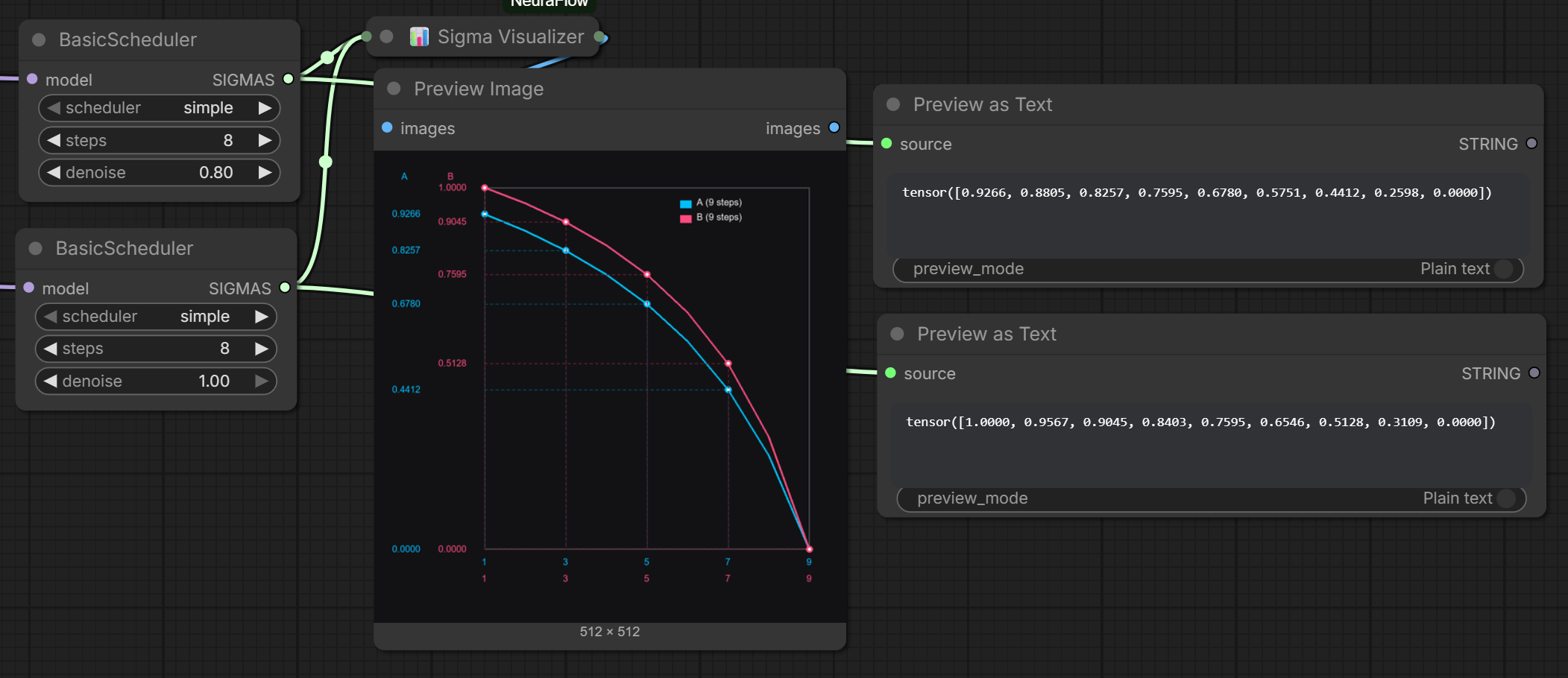Click the Sigma Visualizer chart icon

[419, 37]
